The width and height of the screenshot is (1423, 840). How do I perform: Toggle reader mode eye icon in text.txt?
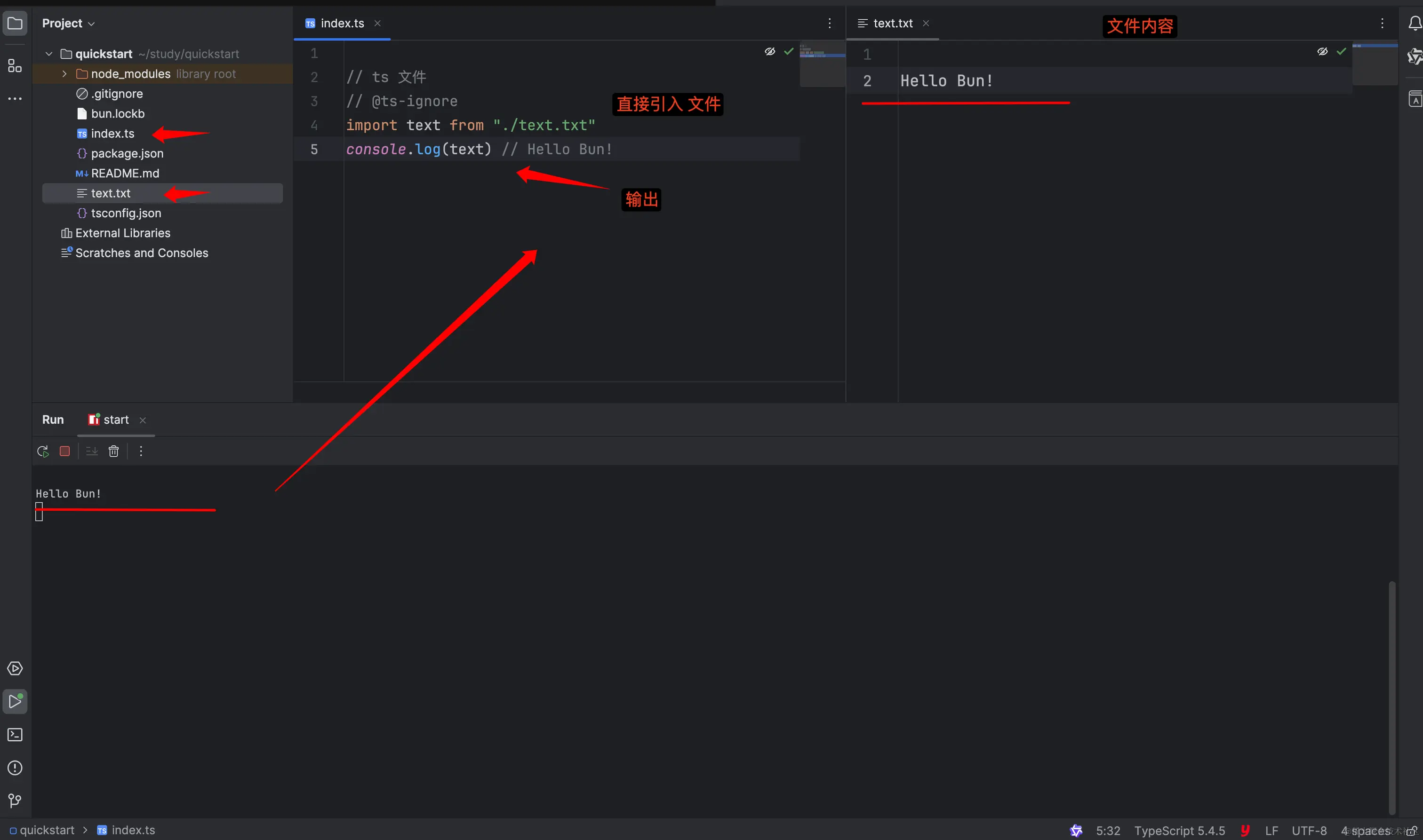pos(1322,52)
